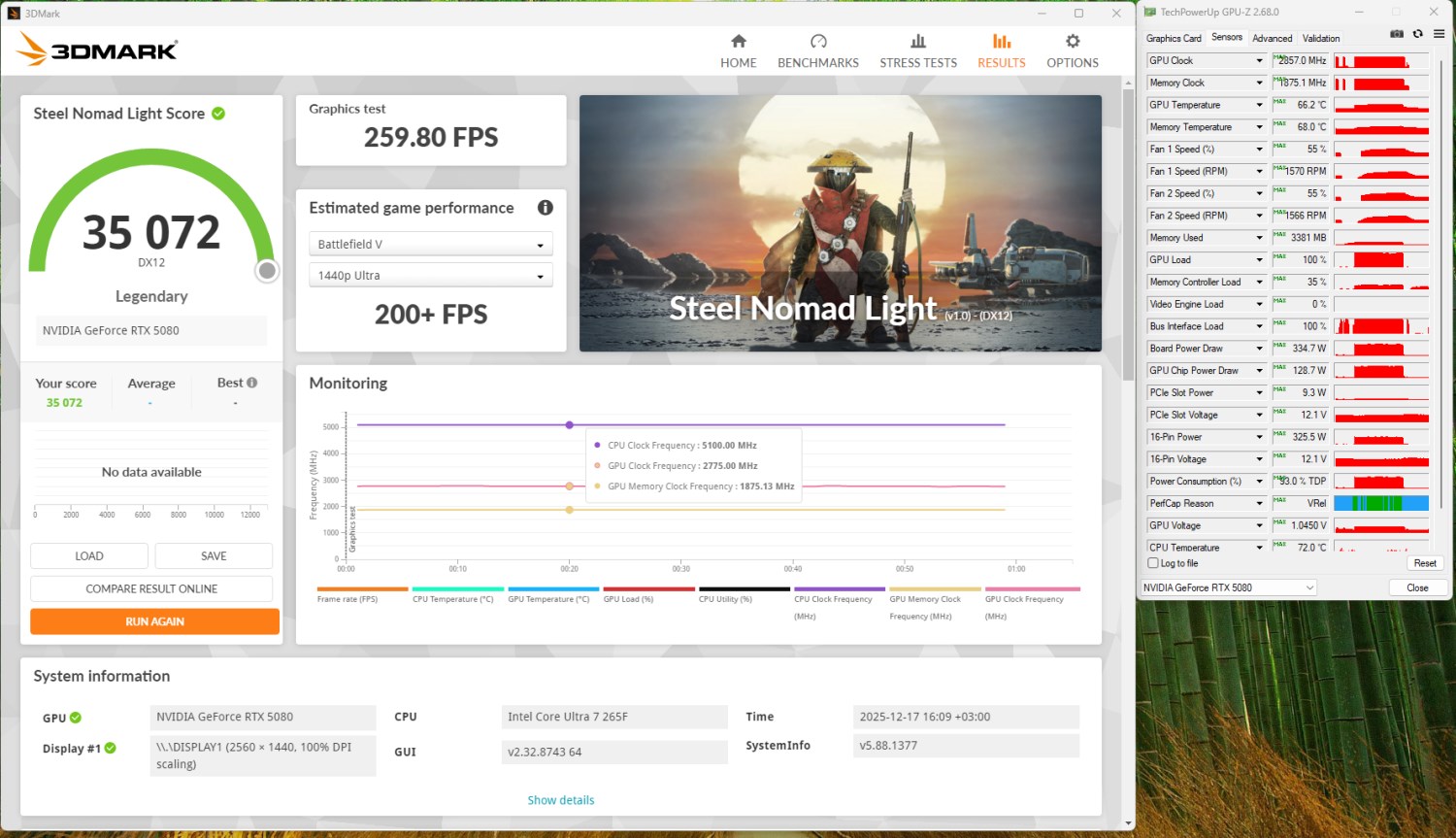Viewport: 1456px width, 838px height.
Task: Open the 1440p Ultra resolution dropdown
Action: click(430, 276)
